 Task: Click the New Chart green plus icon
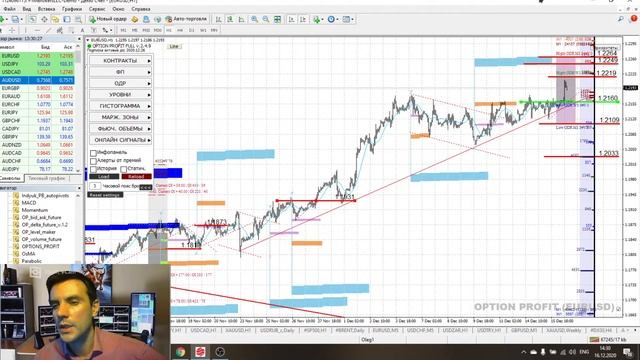coord(2,19)
